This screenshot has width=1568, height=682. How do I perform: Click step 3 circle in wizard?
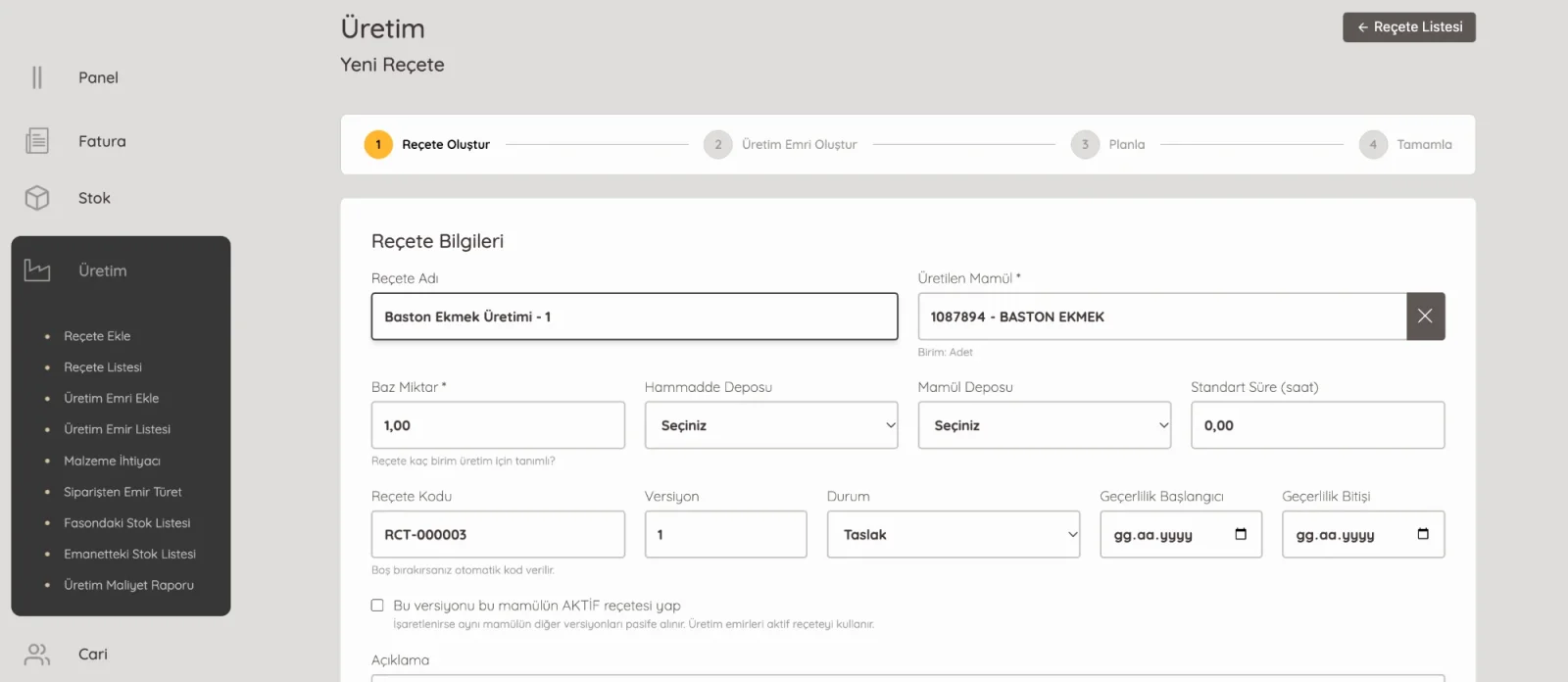click(x=1085, y=145)
